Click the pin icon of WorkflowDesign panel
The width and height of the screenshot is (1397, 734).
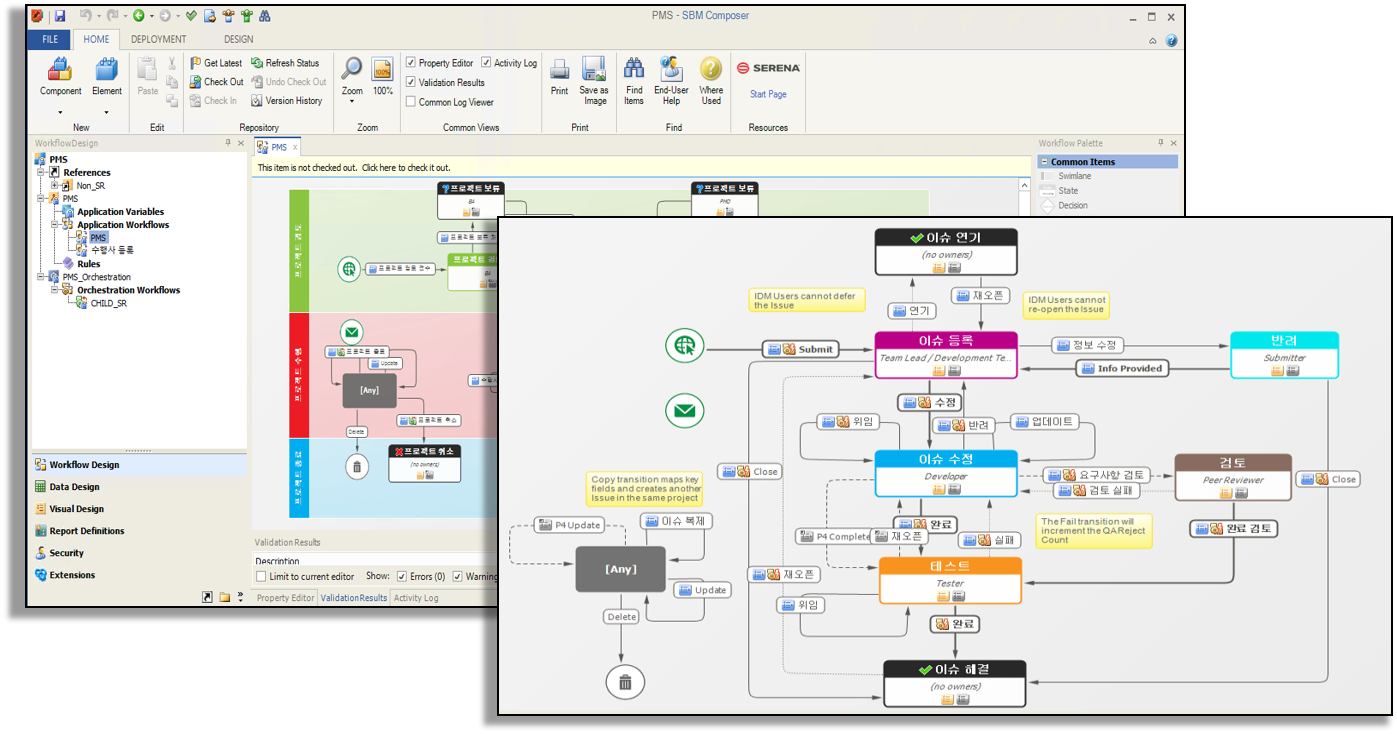[228, 143]
